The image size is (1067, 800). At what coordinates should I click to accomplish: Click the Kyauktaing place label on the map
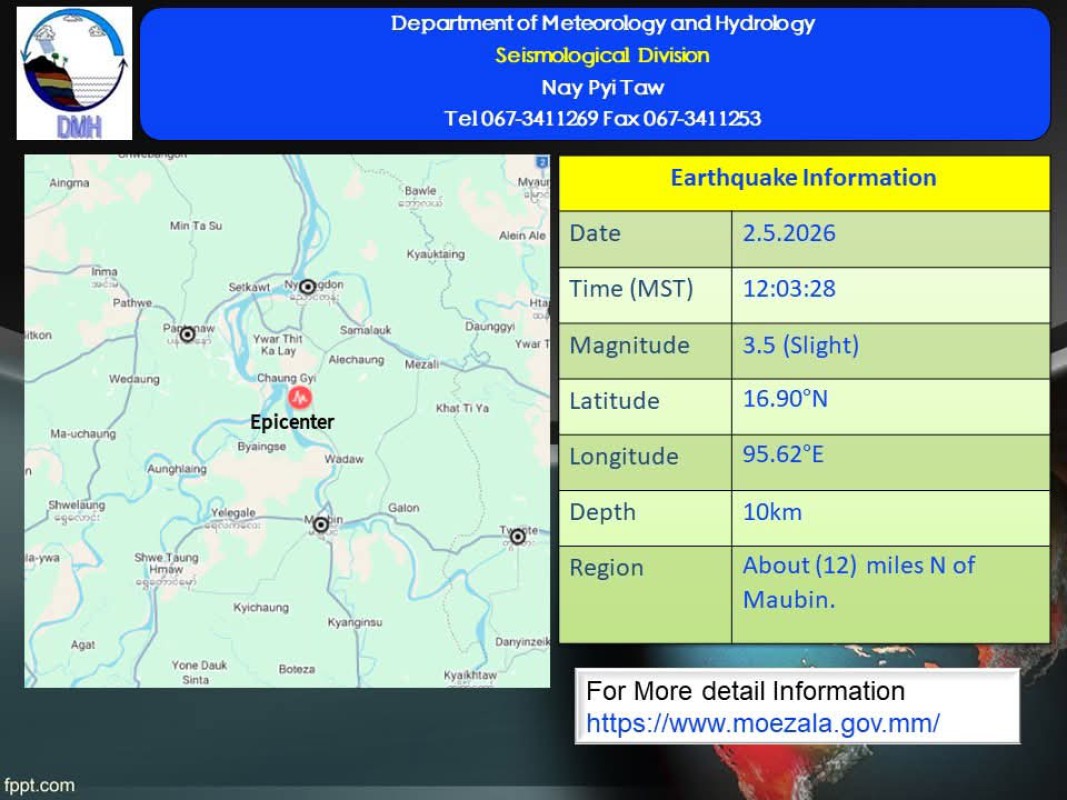[436, 254]
